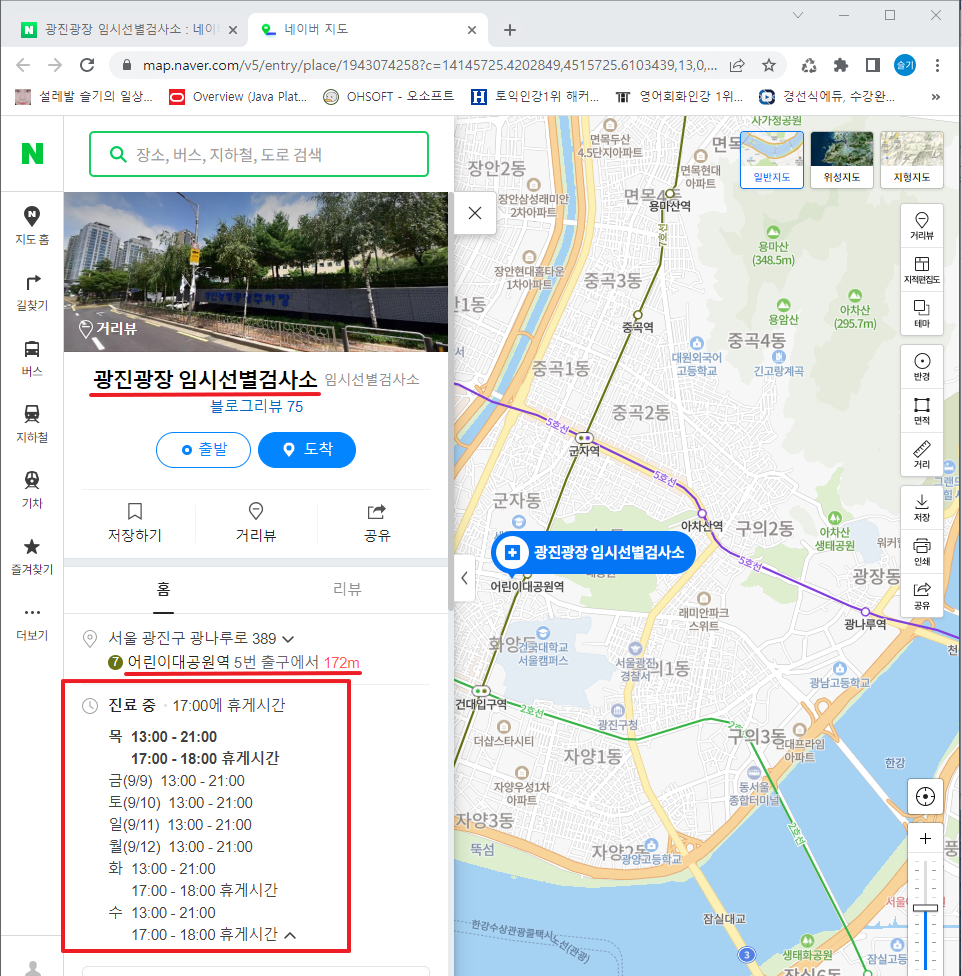Switch to 지형지도 terrain map
962x976 pixels.
pos(912,159)
